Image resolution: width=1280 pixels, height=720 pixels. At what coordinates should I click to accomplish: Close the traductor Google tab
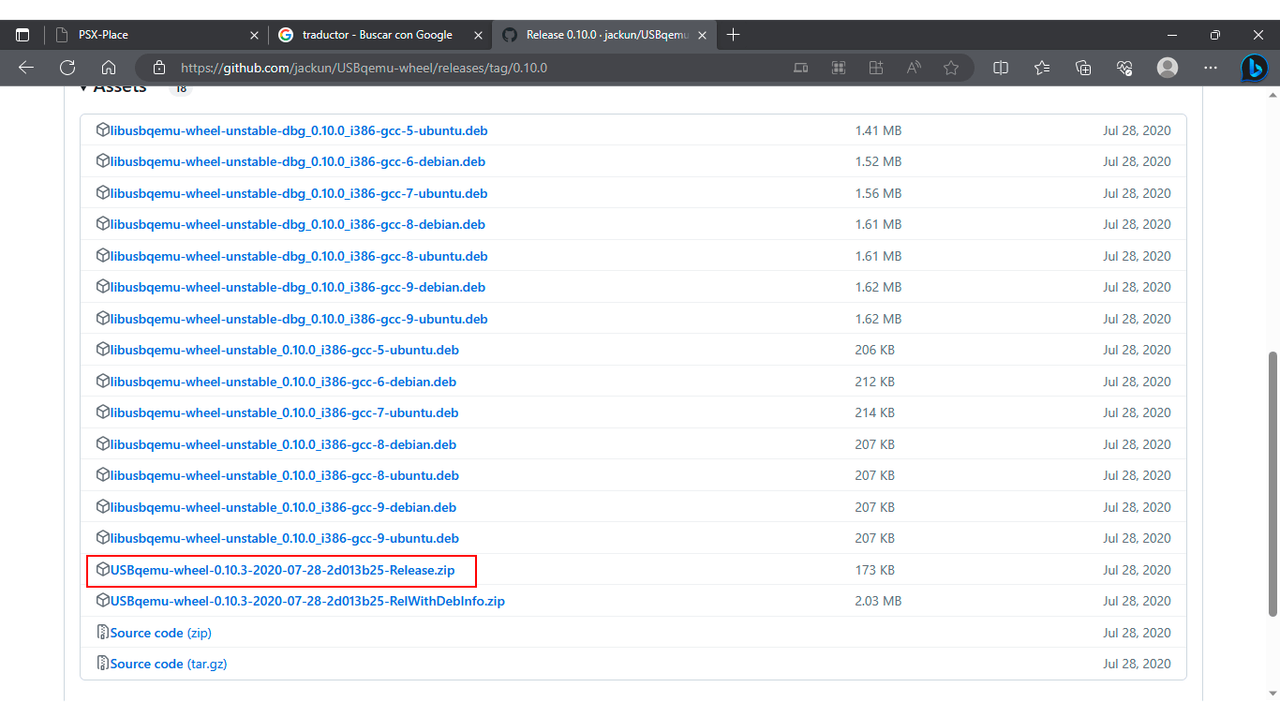478,35
